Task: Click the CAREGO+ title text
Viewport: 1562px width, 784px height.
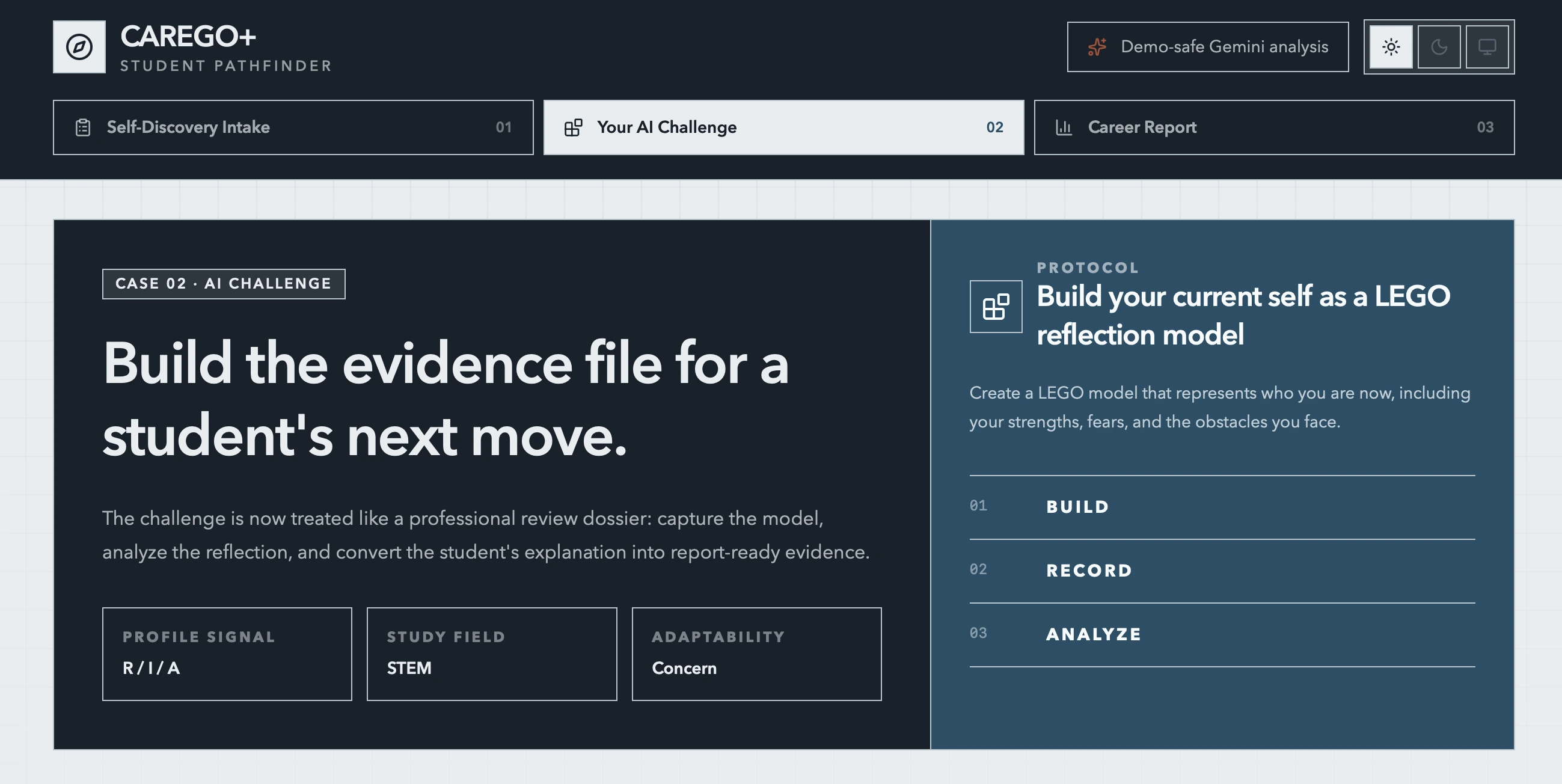Action: pyautogui.click(x=188, y=37)
